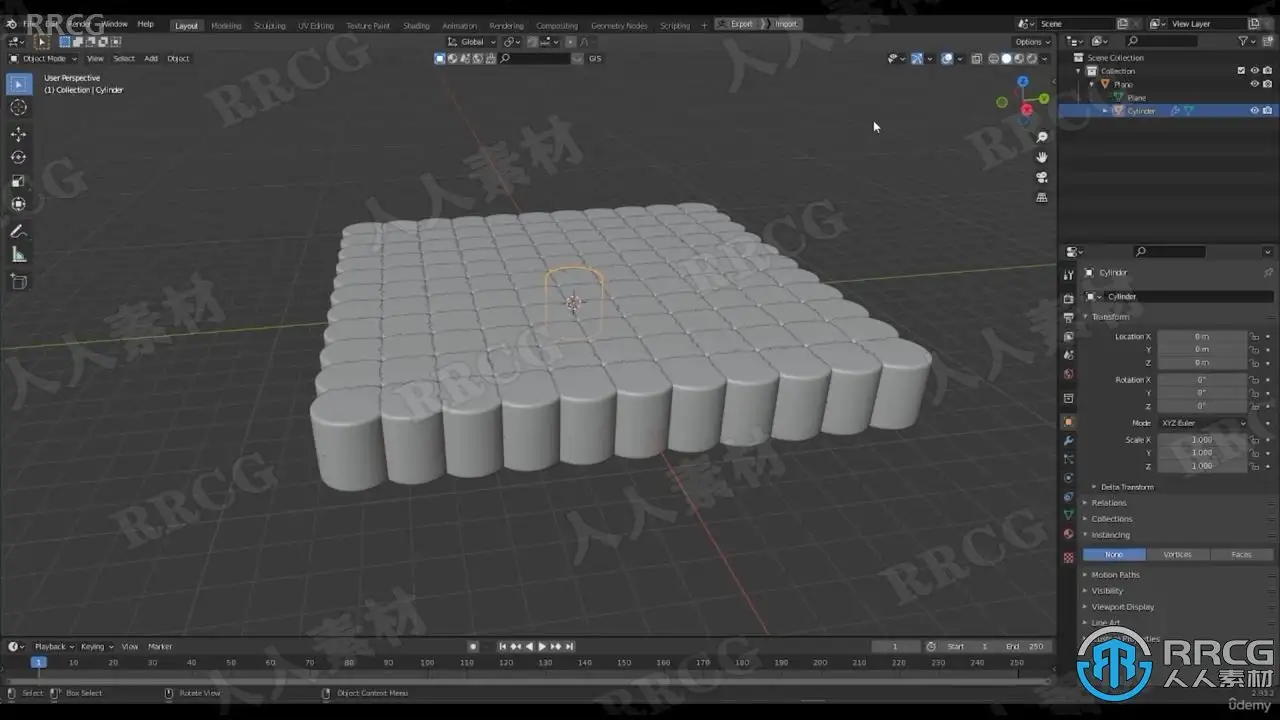The height and width of the screenshot is (720, 1280).
Task: Click the zoom magnifier viewport gizmo
Action: [1042, 137]
